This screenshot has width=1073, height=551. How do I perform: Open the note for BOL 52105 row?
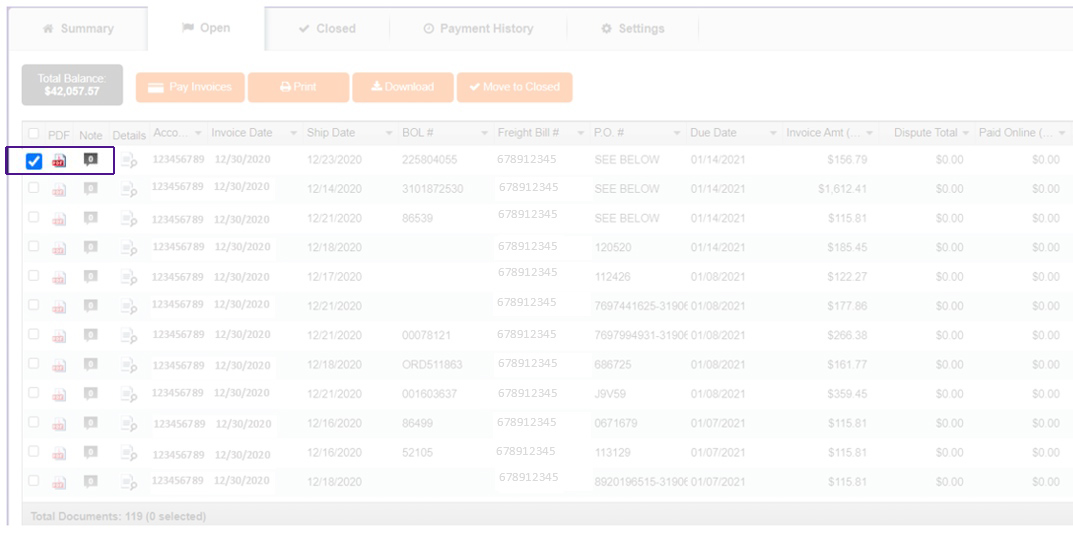point(90,452)
